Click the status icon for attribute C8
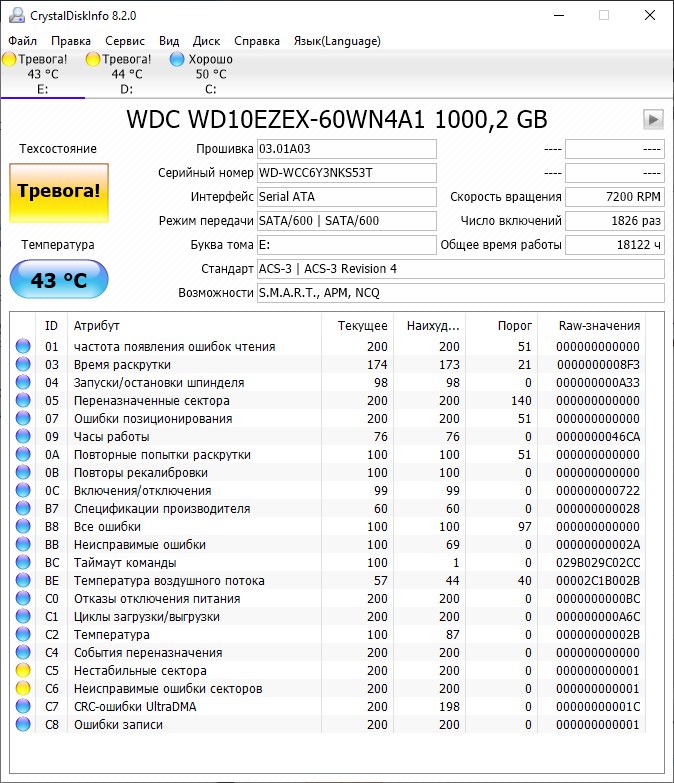 [23, 724]
